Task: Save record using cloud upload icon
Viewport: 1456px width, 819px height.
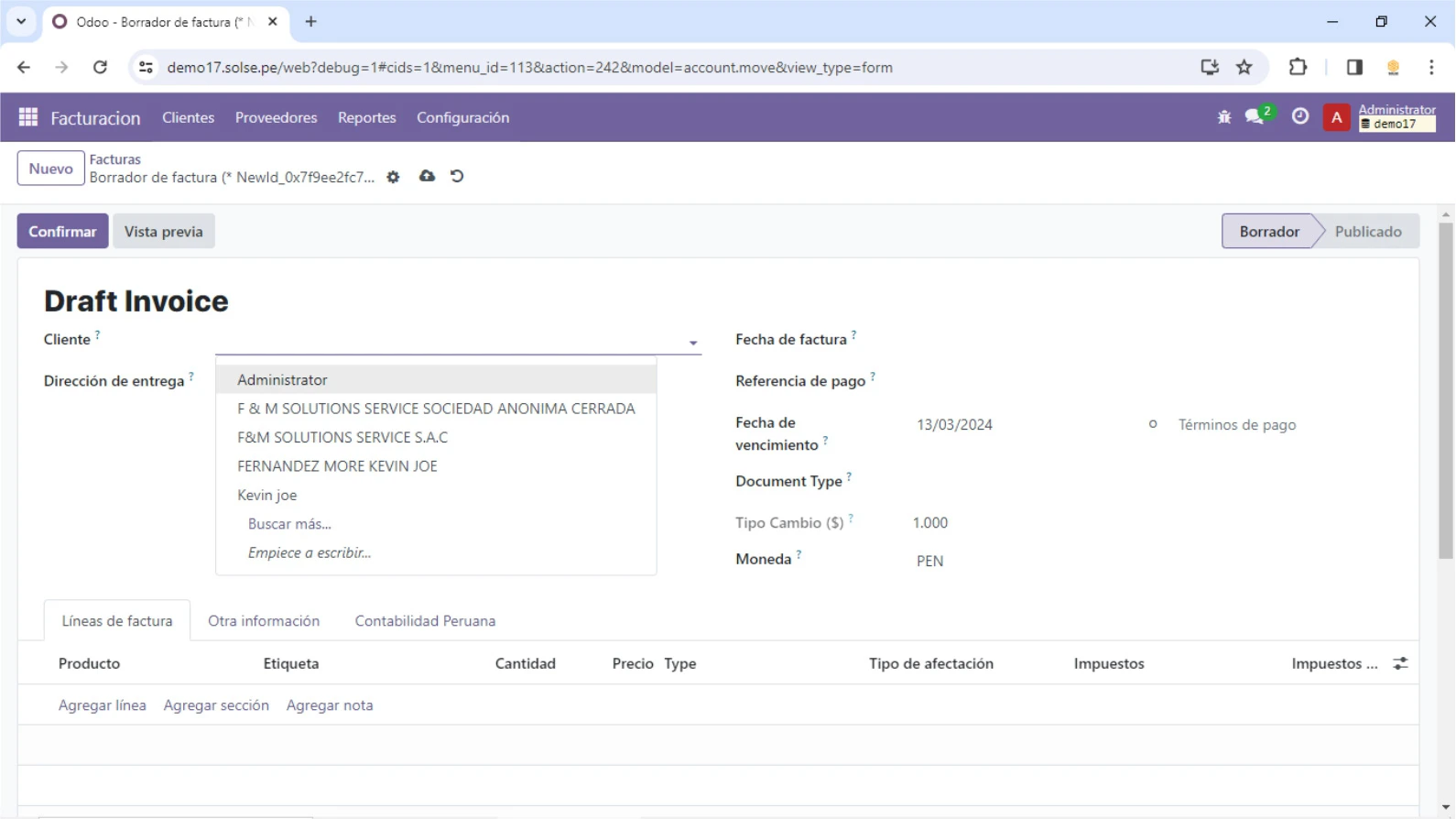Action: 427,176
